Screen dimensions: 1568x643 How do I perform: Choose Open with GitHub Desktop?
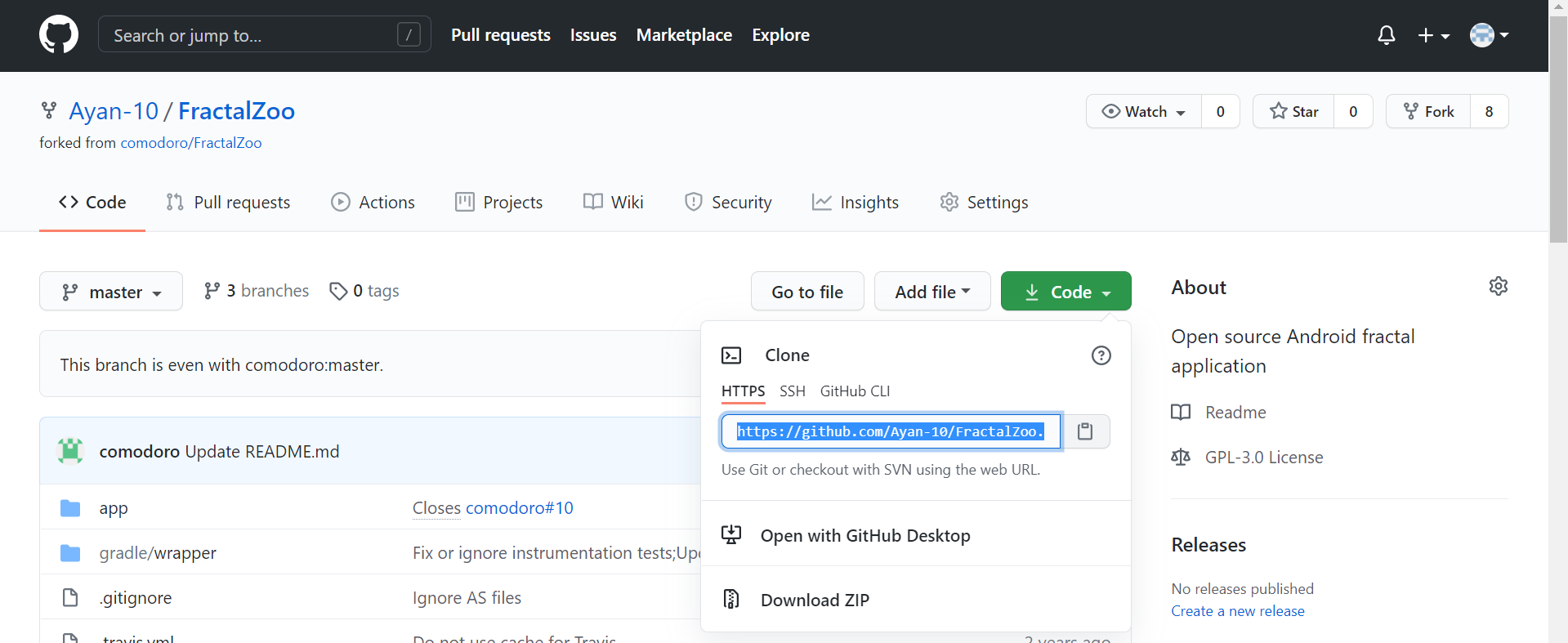916,535
